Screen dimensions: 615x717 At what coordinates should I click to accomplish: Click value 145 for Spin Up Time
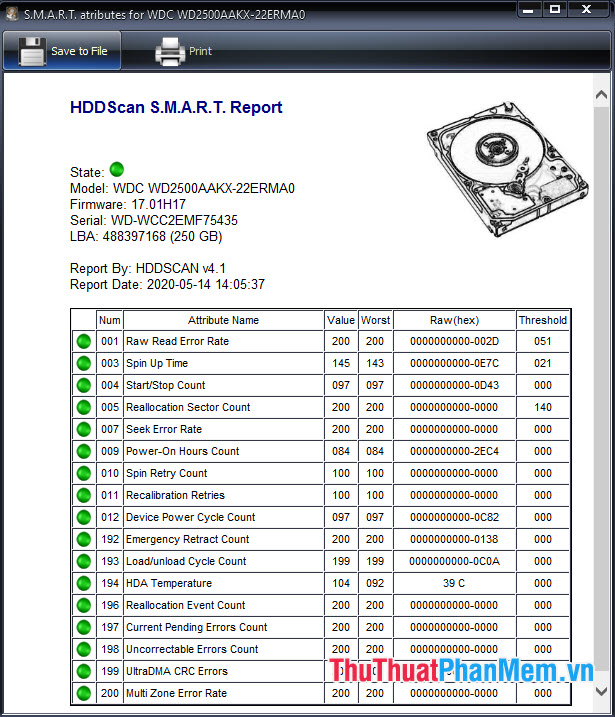341,364
